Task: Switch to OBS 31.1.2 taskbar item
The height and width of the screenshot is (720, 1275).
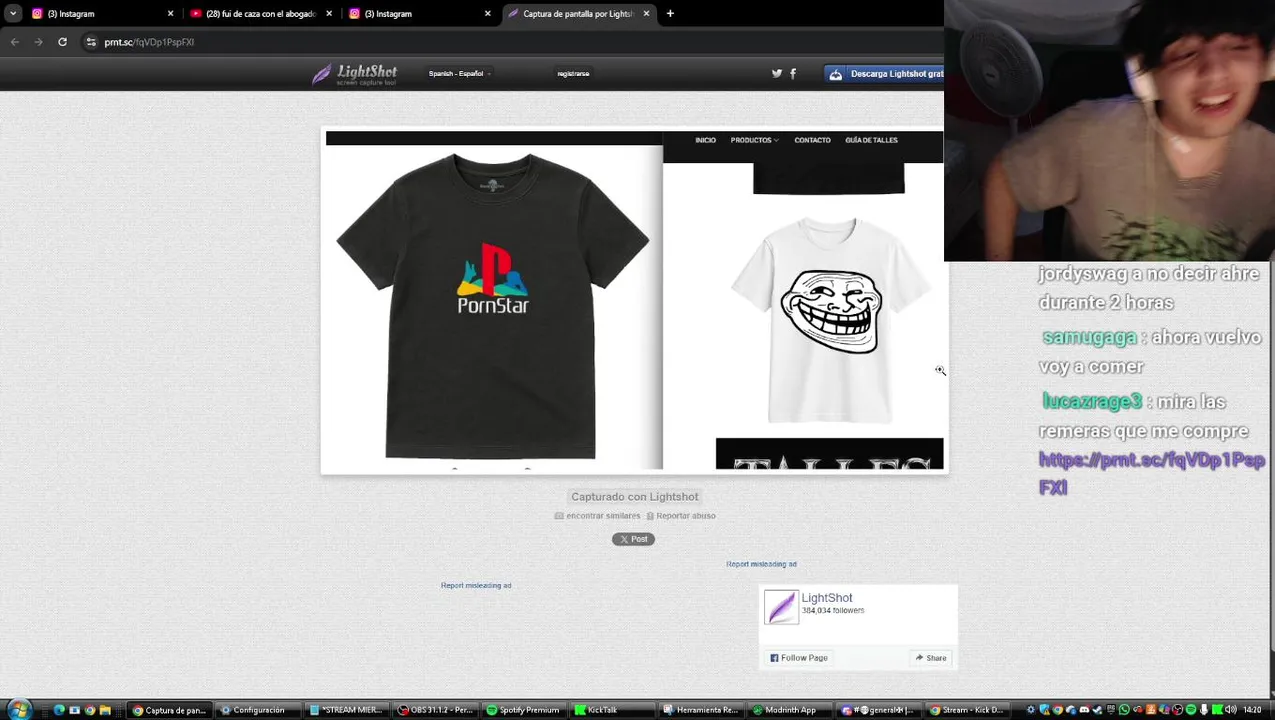Action: [x=435, y=710]
